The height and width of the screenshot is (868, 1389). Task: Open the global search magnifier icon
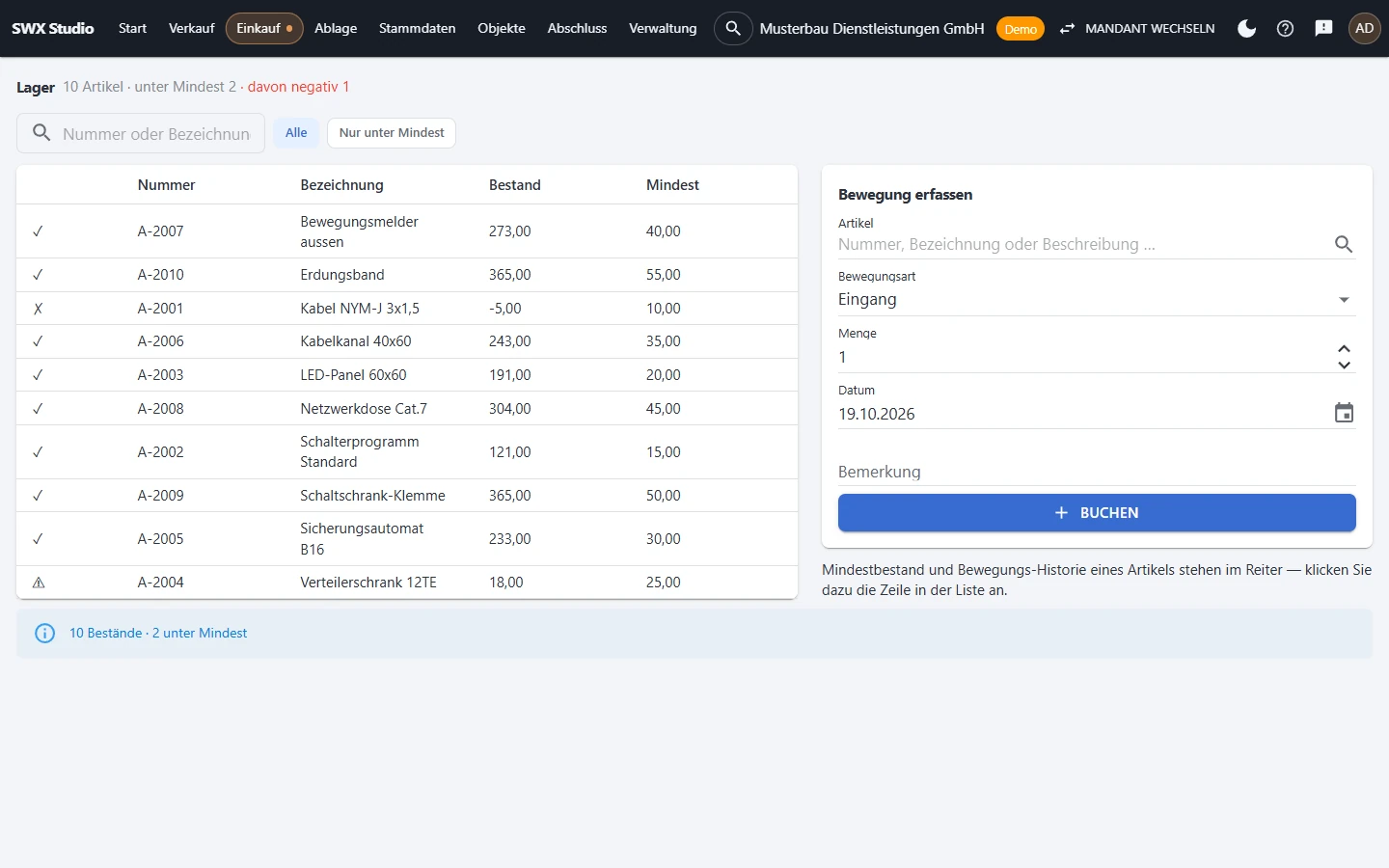(733, 28)
